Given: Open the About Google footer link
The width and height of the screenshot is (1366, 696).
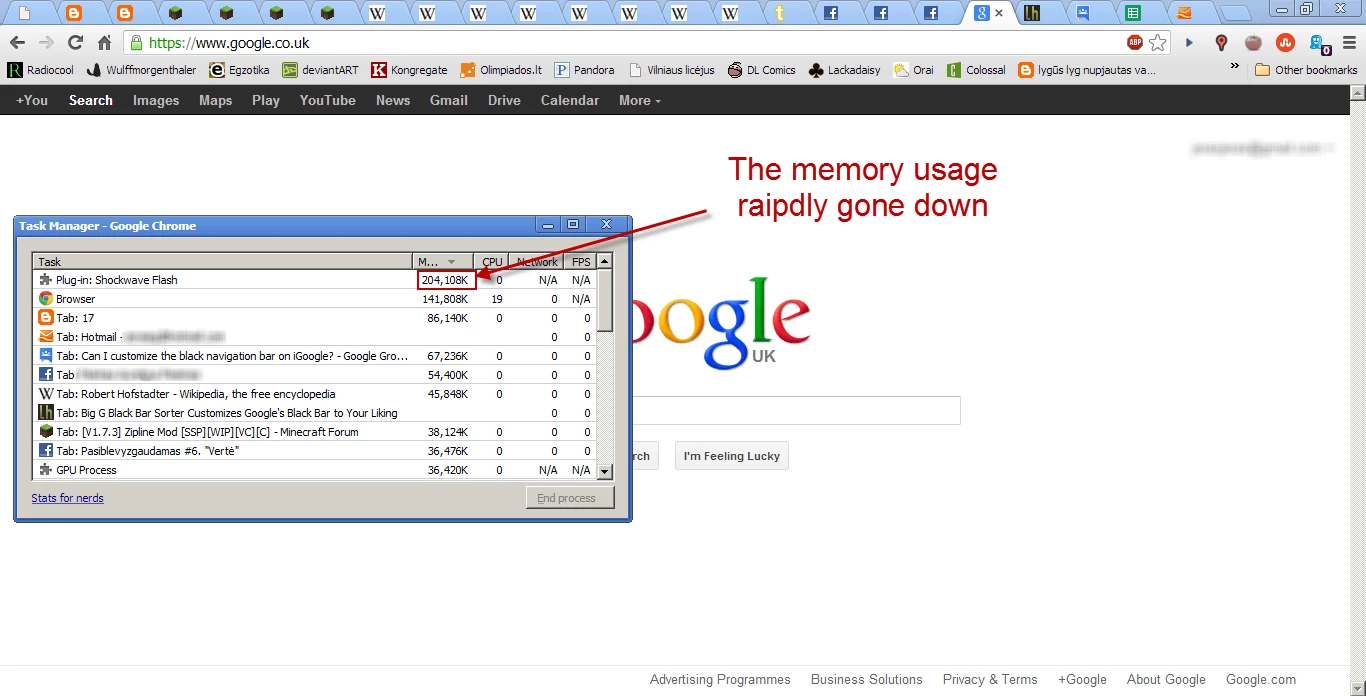Looking at the screenshot, I should pos(1166,679).
